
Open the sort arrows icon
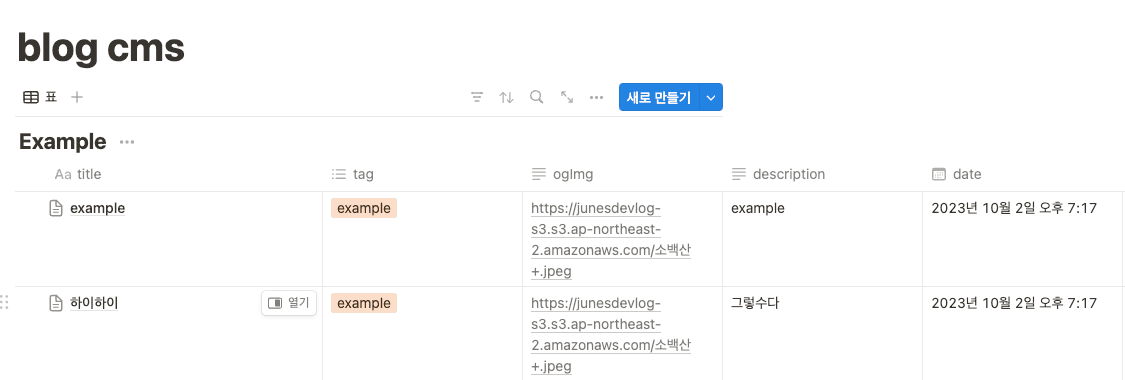(x=507, y=98)
